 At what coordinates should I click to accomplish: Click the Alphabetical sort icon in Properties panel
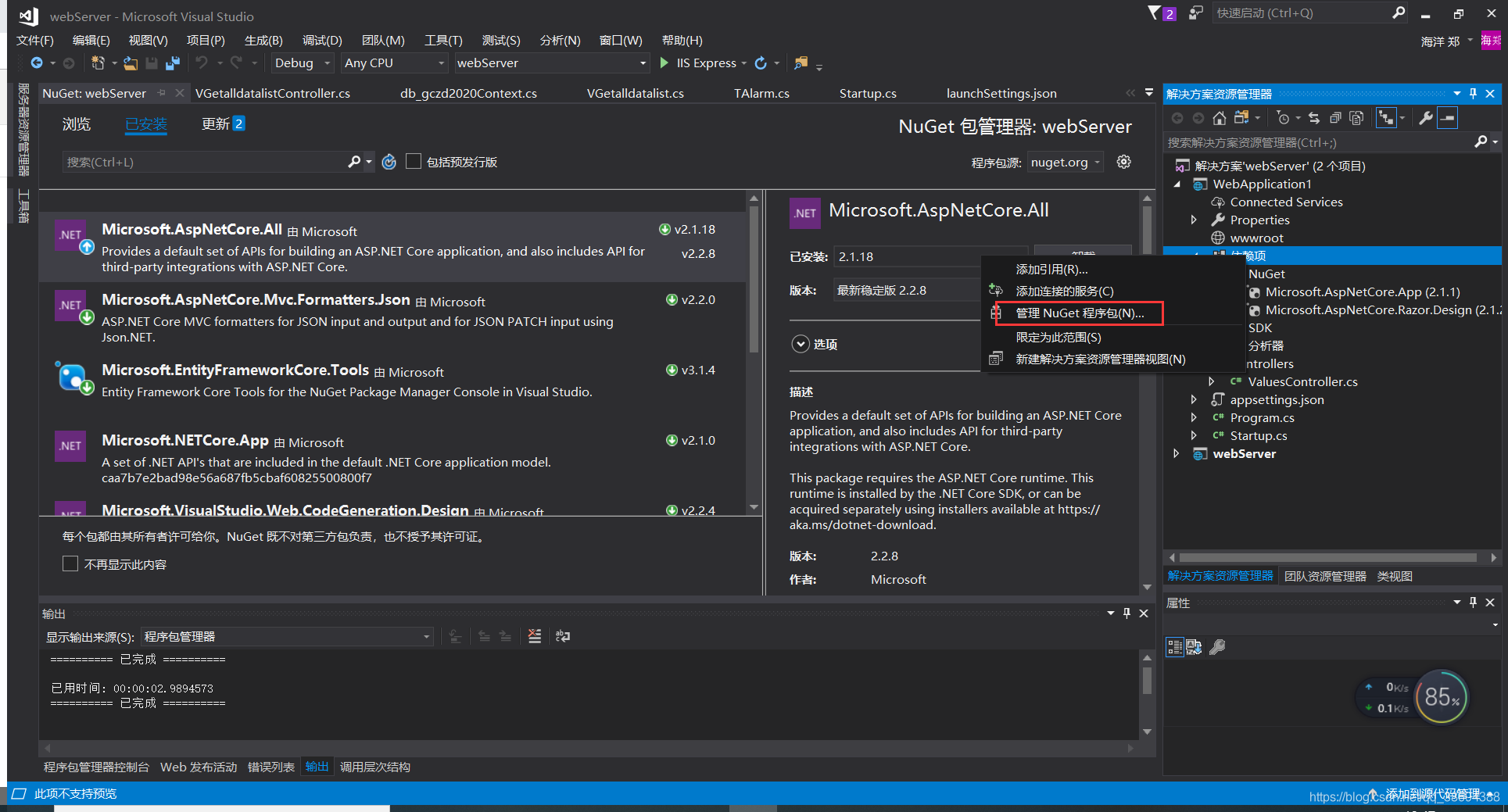(1194, 647)
